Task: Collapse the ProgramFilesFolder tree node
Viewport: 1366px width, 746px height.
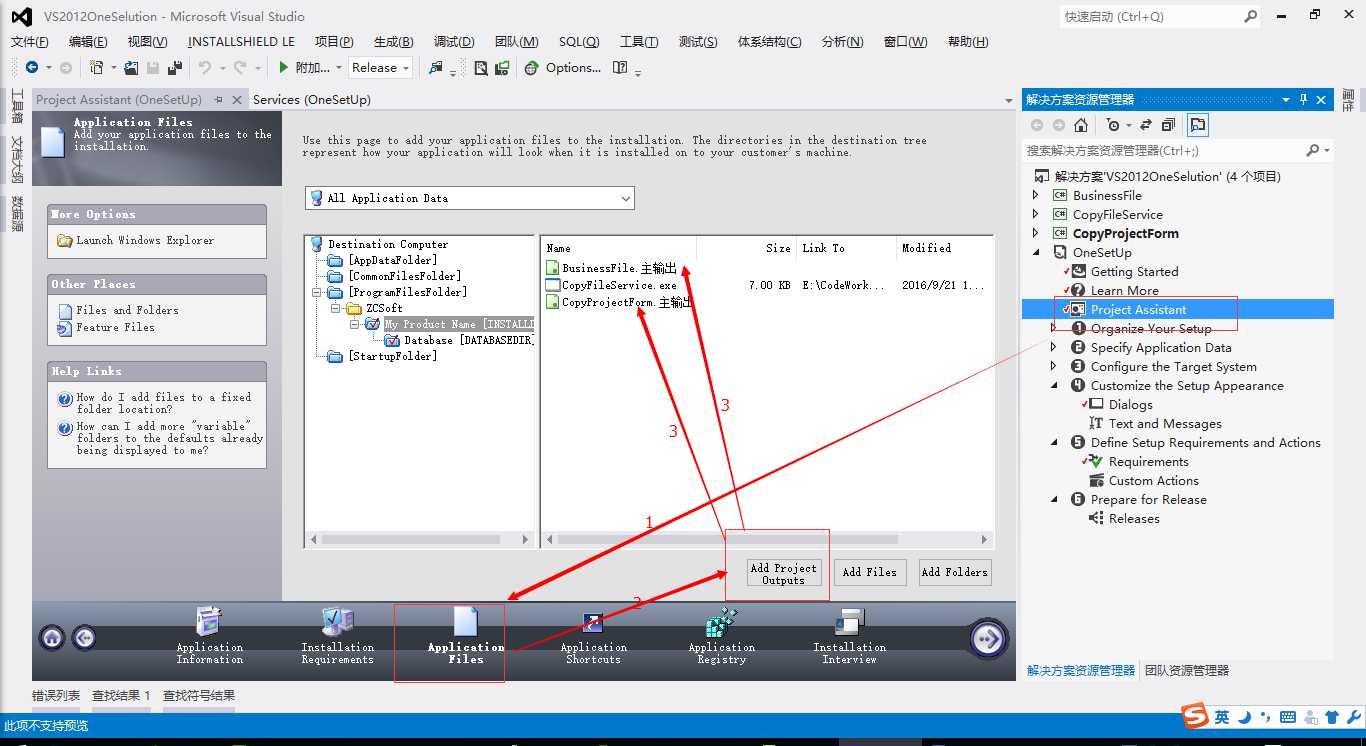Action: point(317,292)
